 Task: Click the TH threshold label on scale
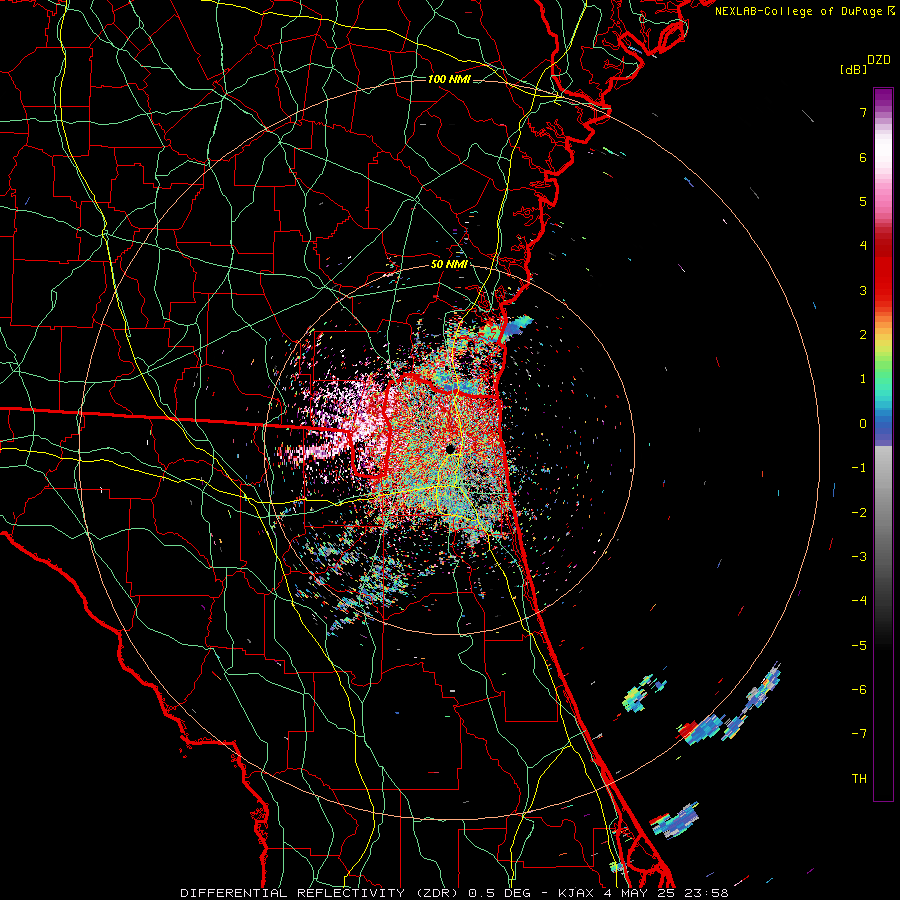pos(859,778)
